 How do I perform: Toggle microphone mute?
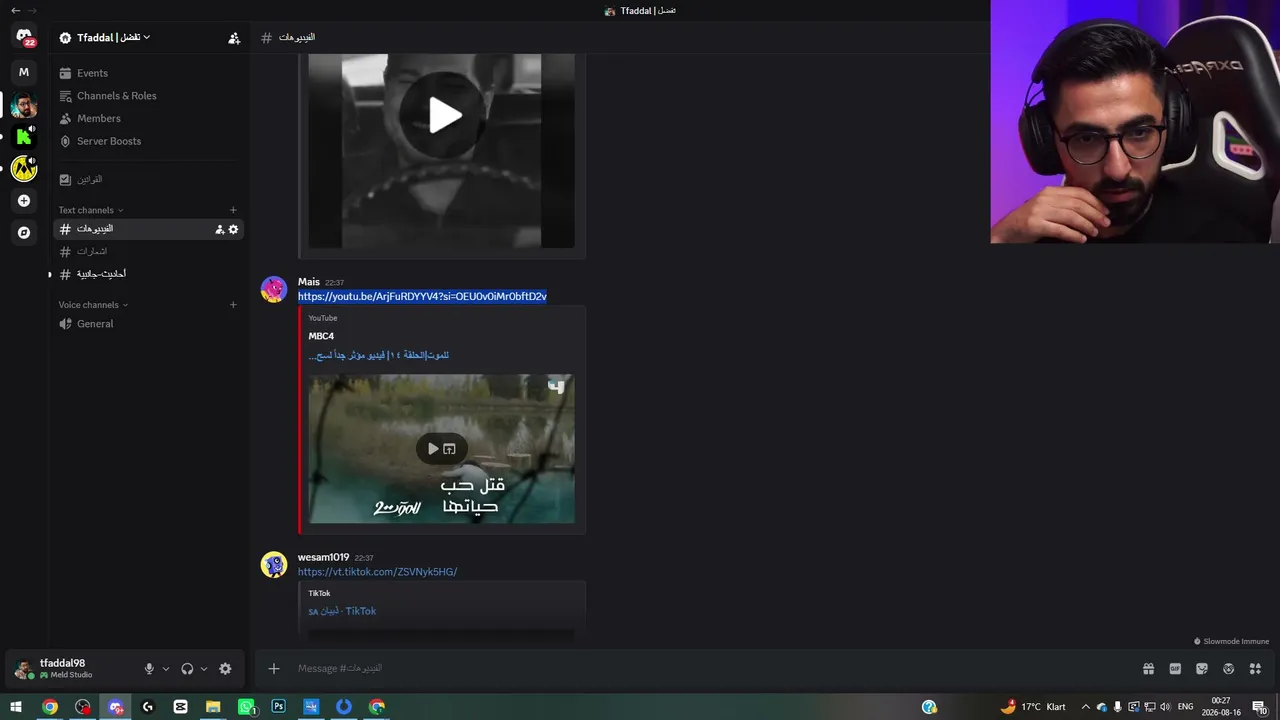[149, 669]
